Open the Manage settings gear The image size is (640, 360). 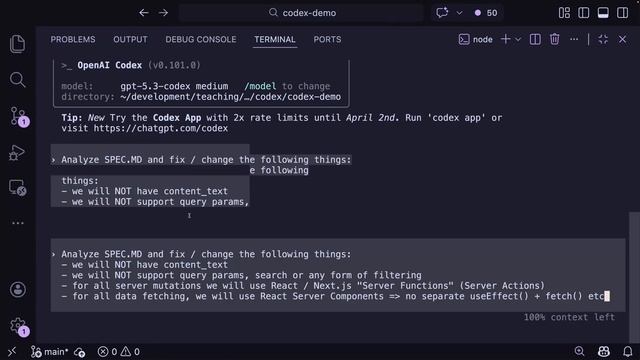coord(18,326)
